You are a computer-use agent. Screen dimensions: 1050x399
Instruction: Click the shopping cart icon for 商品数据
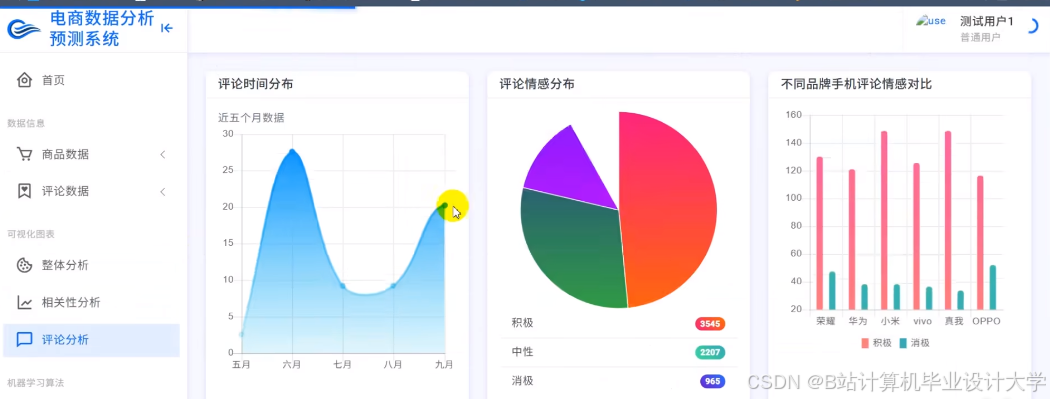24,155
